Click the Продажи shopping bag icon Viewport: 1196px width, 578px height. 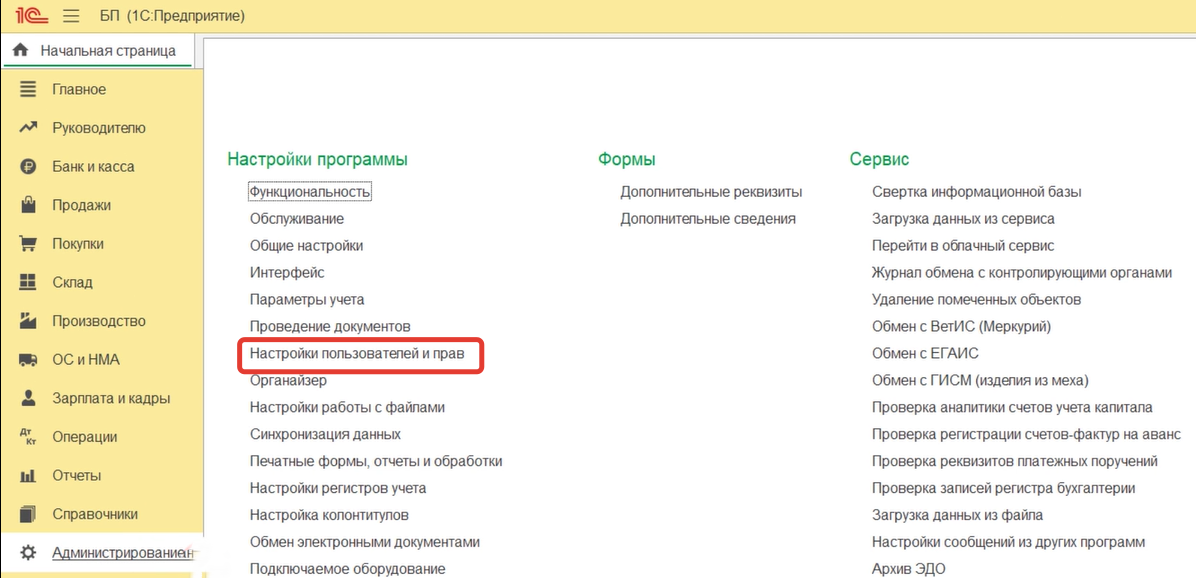coord(29,205)
